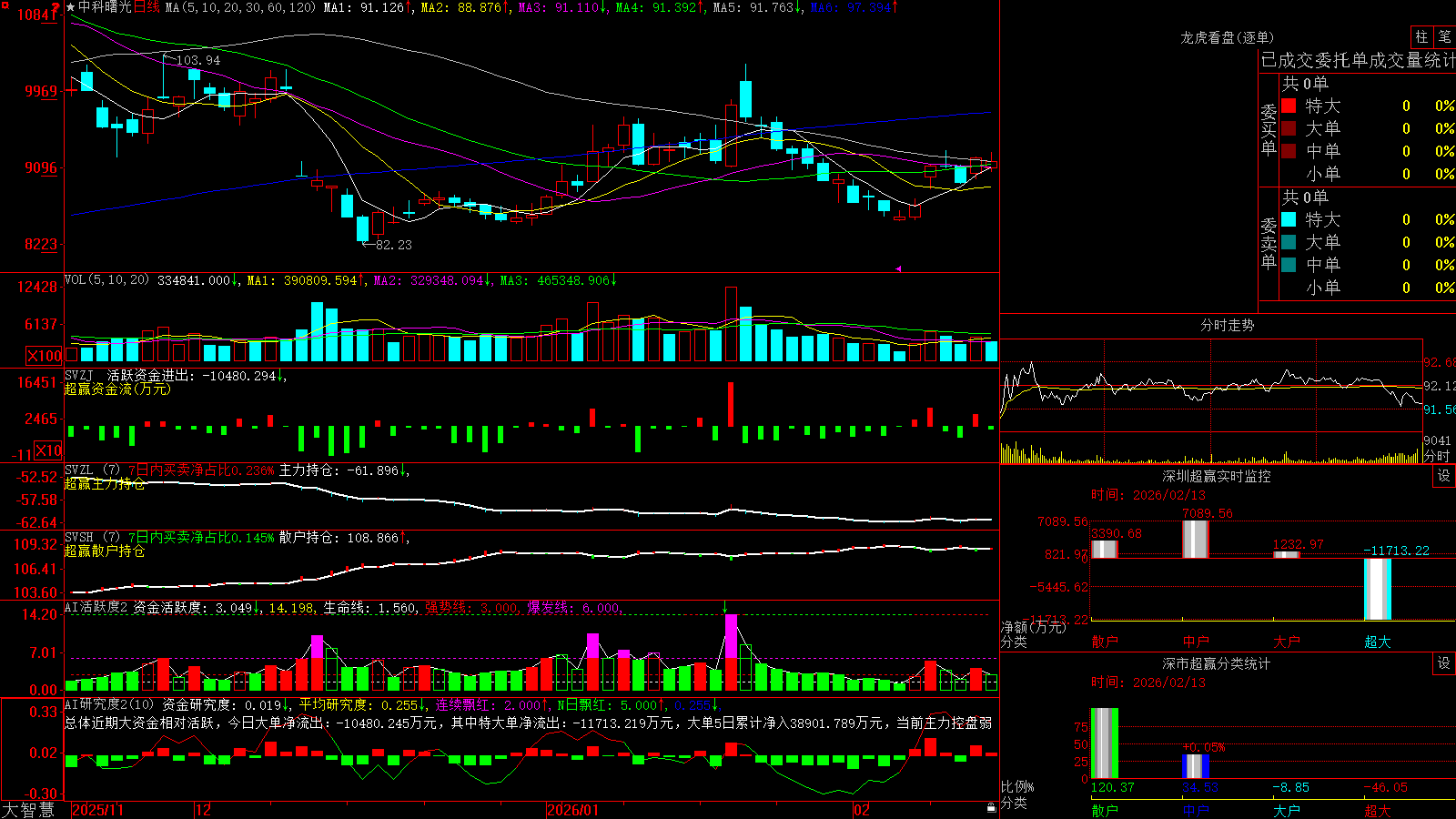Click the 已成交委托单成交量统计 header
Screen dimensions: 1456x819
pyautogui.click(x=1358, y=60)
